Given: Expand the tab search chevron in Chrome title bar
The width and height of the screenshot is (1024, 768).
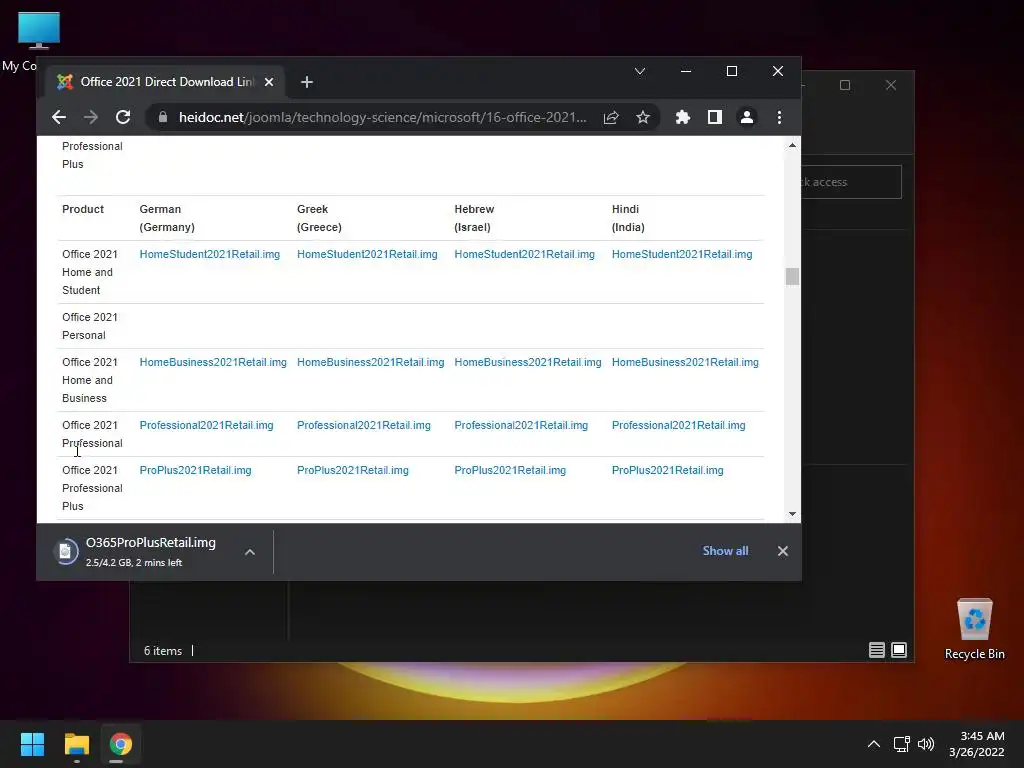Looking at the screenshot, I should click(x=640, y=71).
